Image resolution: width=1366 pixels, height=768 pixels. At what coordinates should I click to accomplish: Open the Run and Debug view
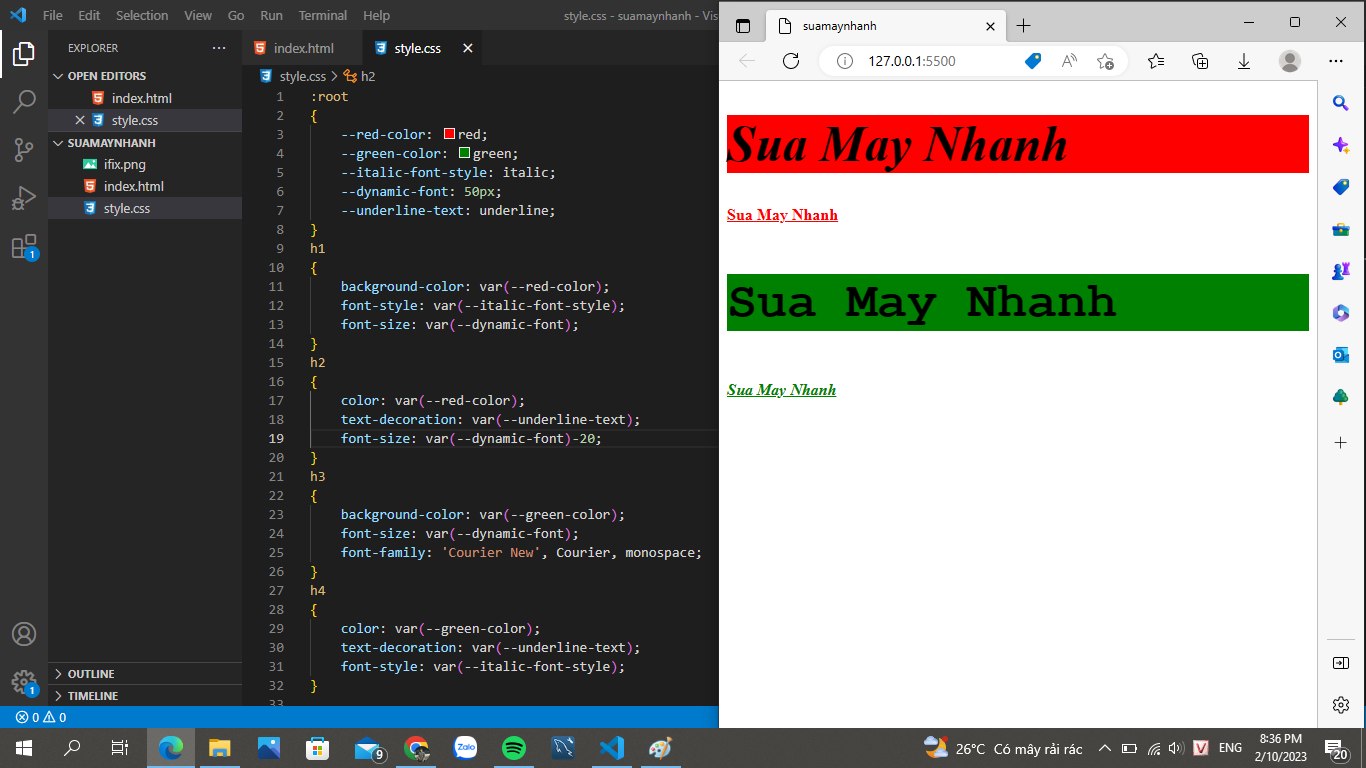coord(24,198)
